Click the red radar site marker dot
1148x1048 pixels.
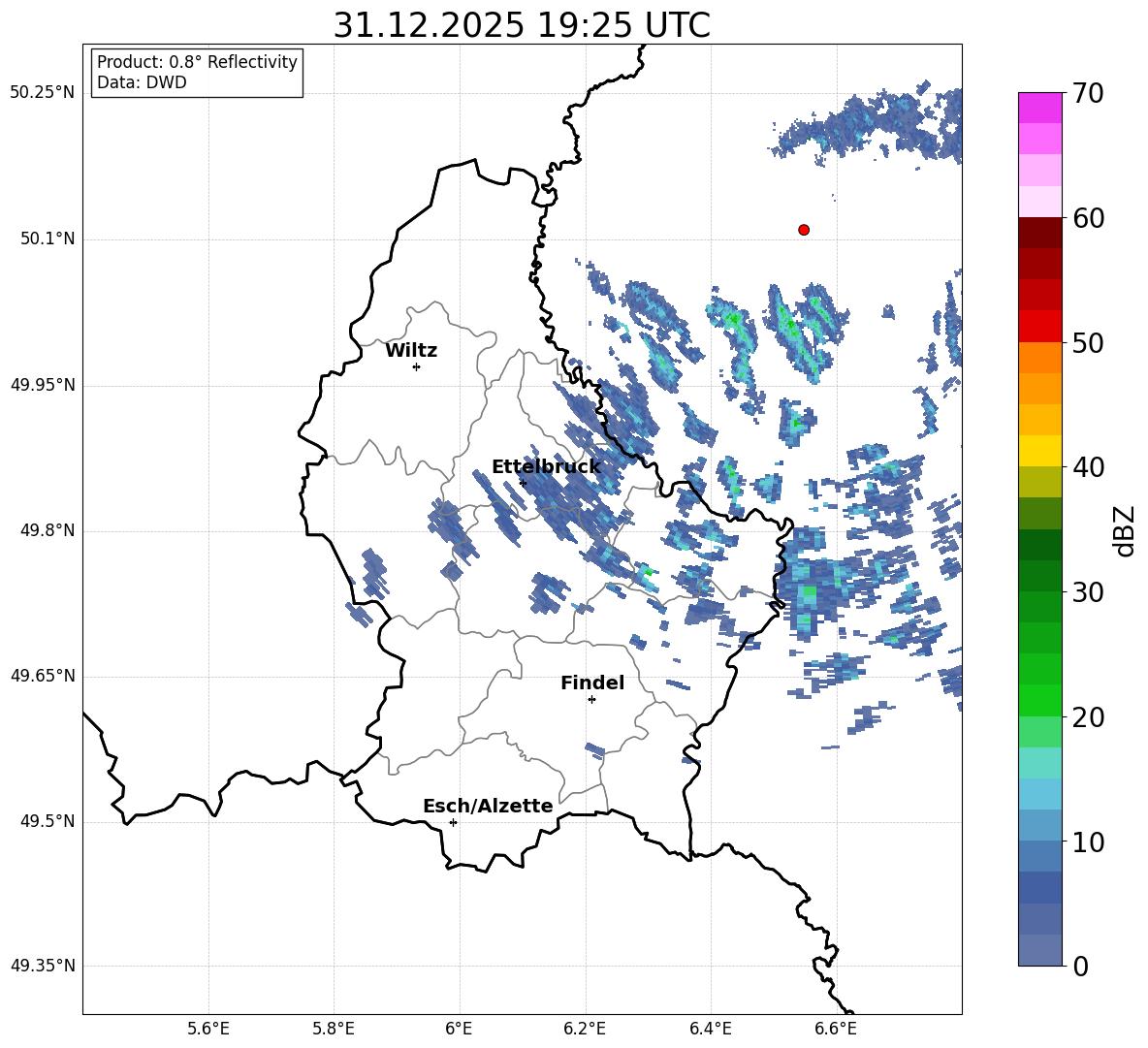click(804, 230)
